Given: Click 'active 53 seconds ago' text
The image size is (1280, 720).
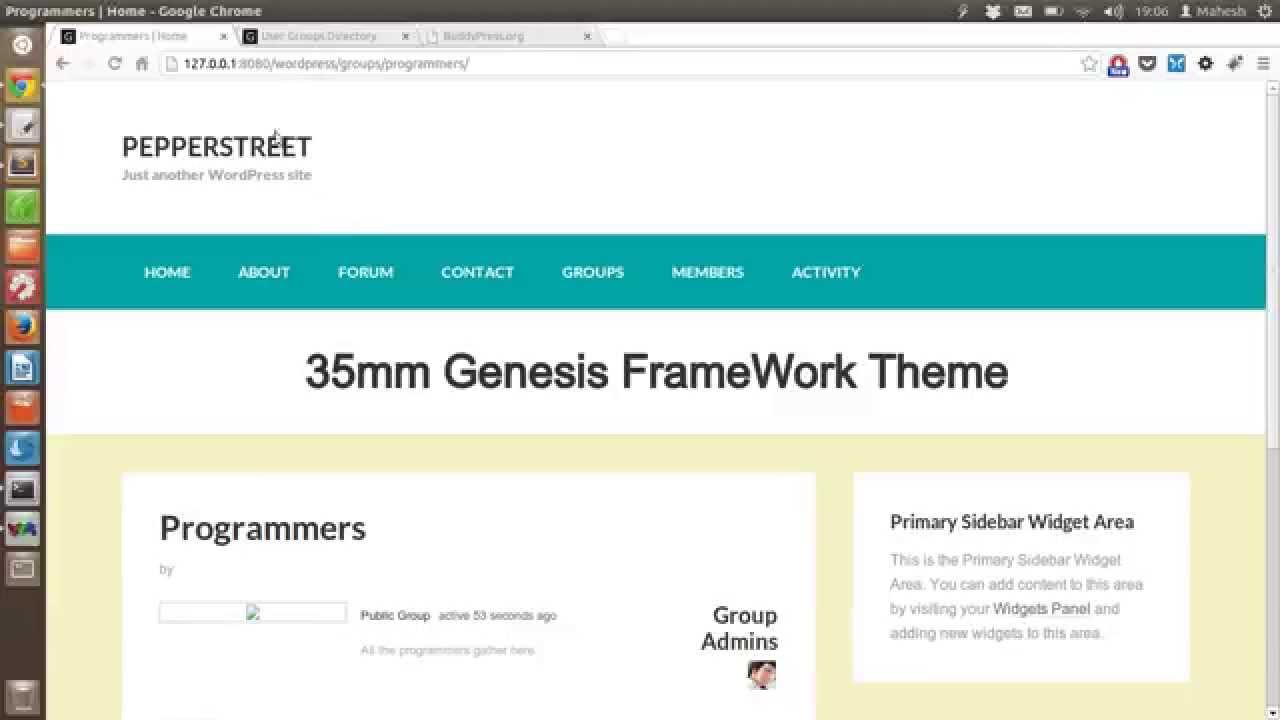Looking at the screenshot, I should 497,616.
